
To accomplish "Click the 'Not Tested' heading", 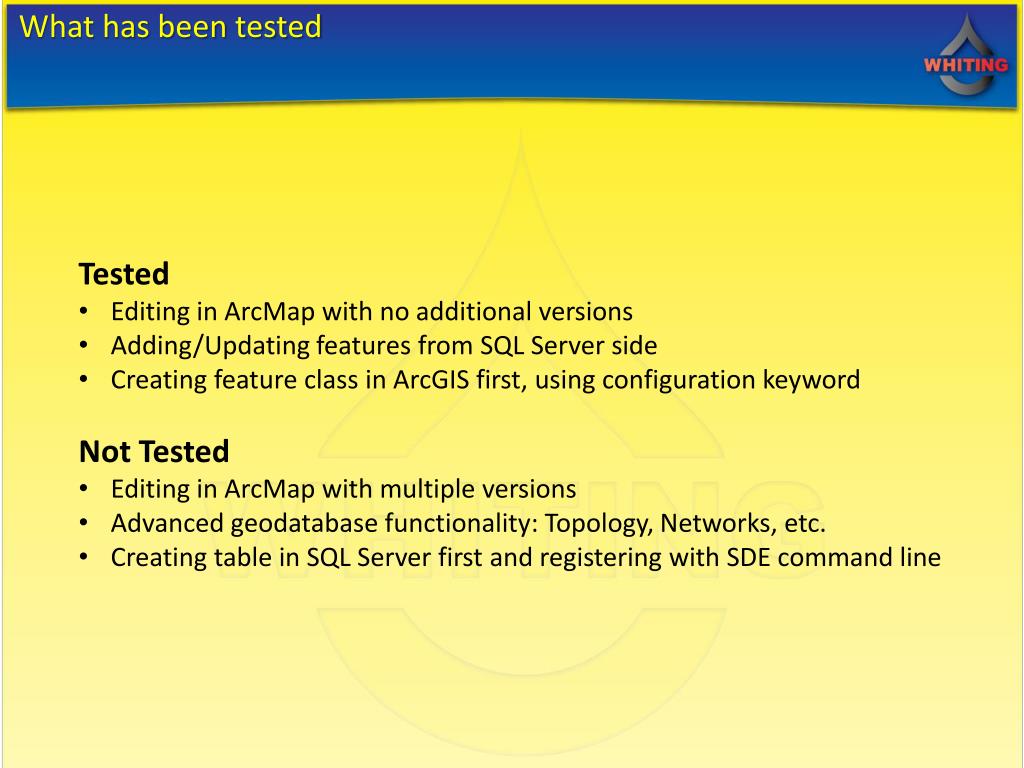I will (154, 451).
